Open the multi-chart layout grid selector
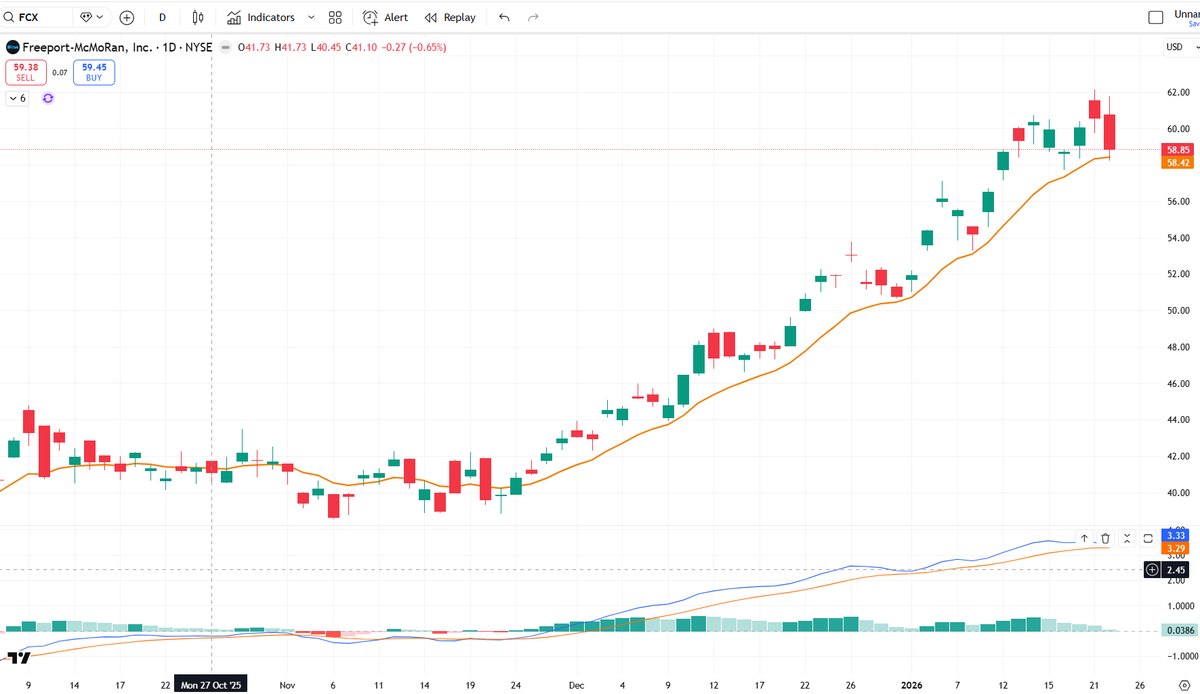Screen dimensions: 1200x694 (x=334, y=17)
